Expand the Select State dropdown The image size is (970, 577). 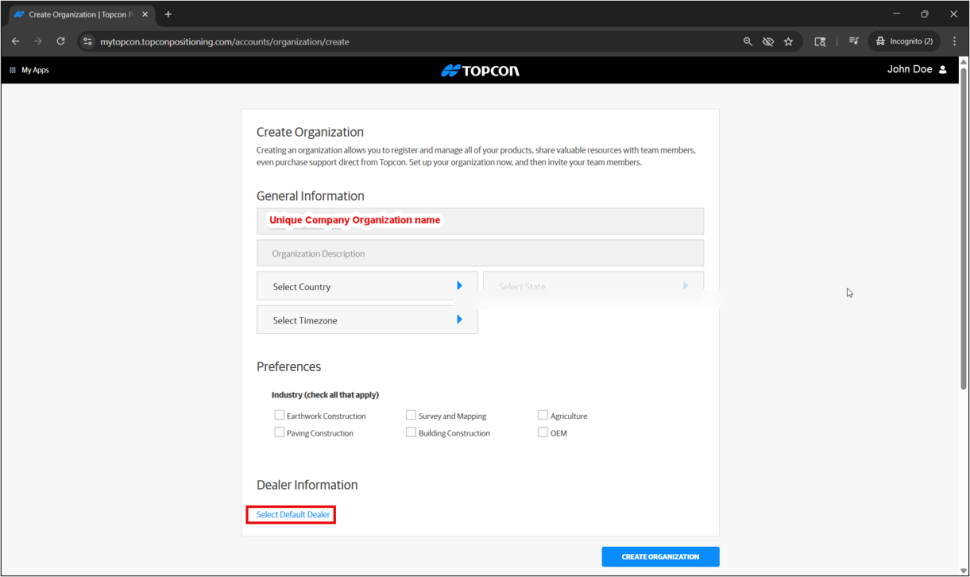tap(593, 287)
